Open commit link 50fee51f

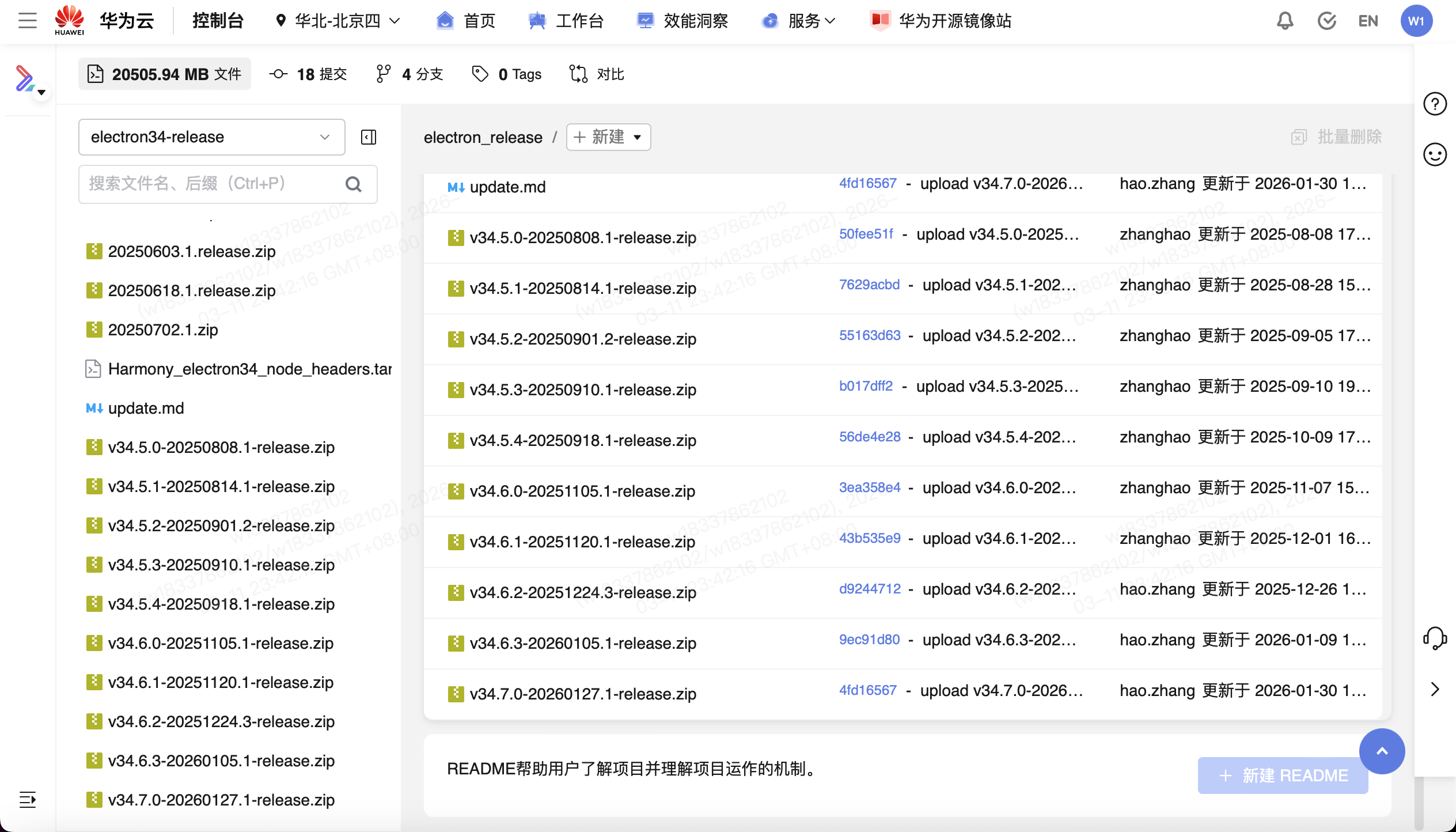(866, 234)
